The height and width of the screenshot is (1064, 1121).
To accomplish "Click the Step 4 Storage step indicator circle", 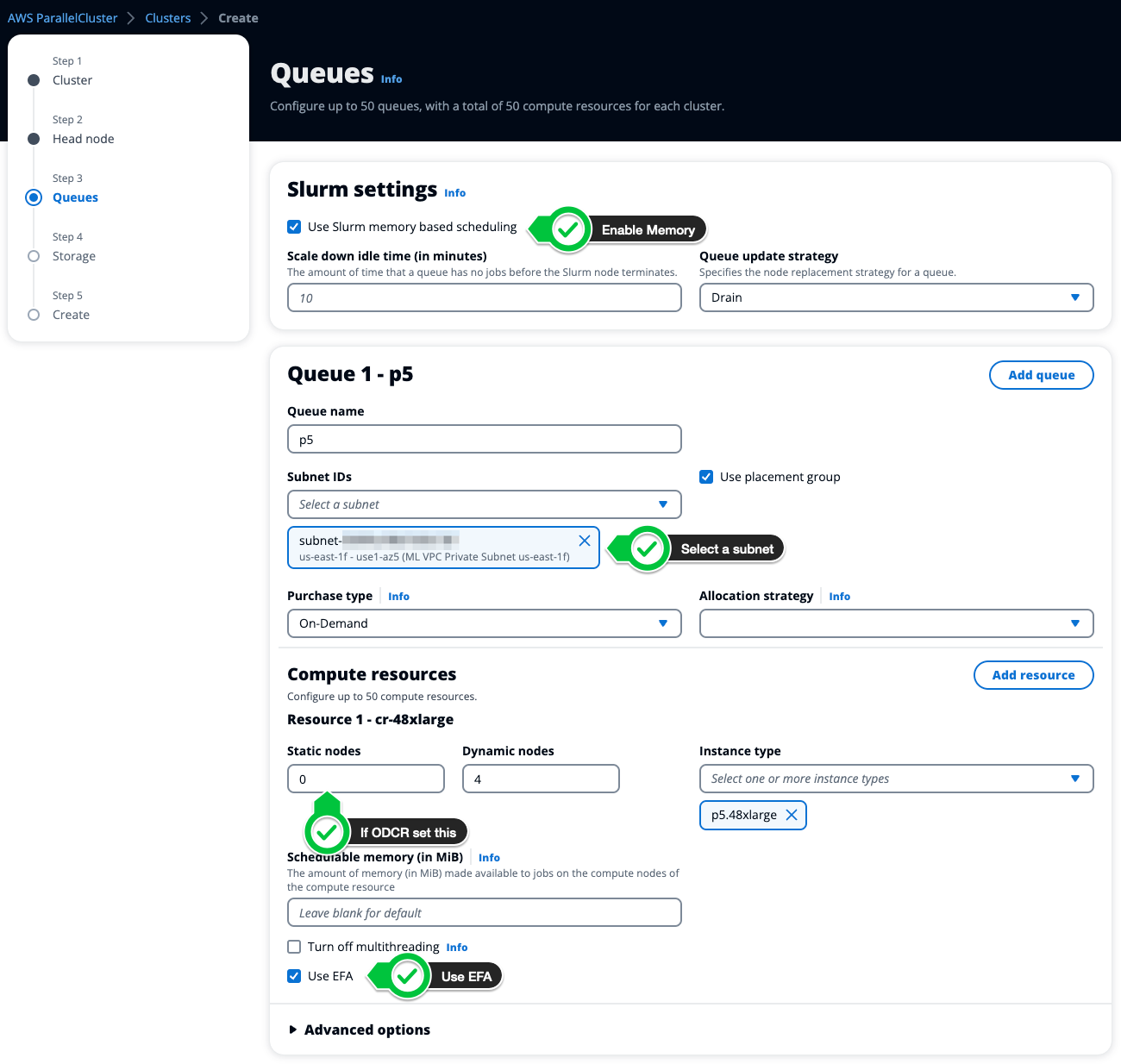I will pyautogui.click(x=34, y=256).
